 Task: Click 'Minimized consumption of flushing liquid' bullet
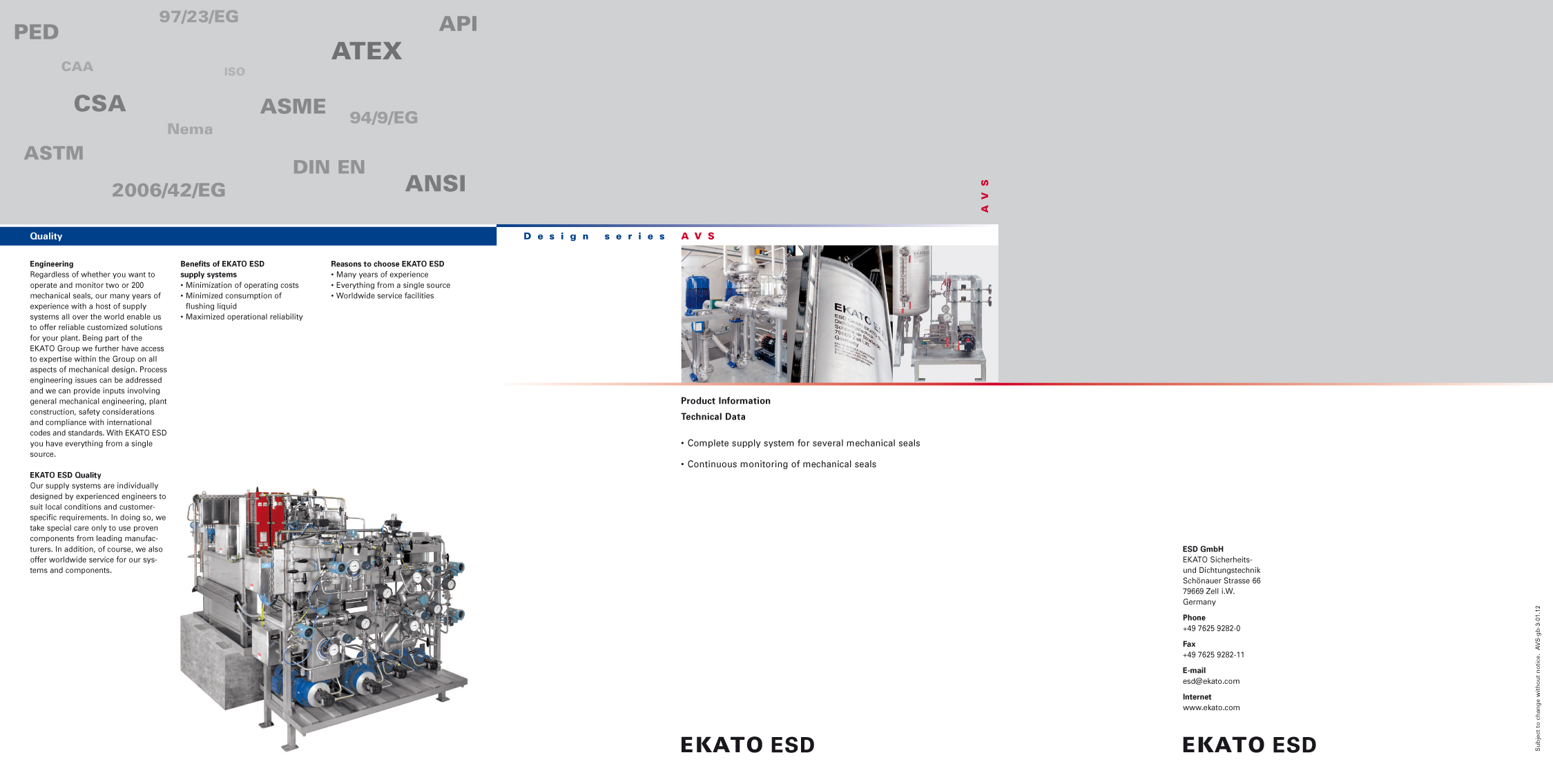231,301
